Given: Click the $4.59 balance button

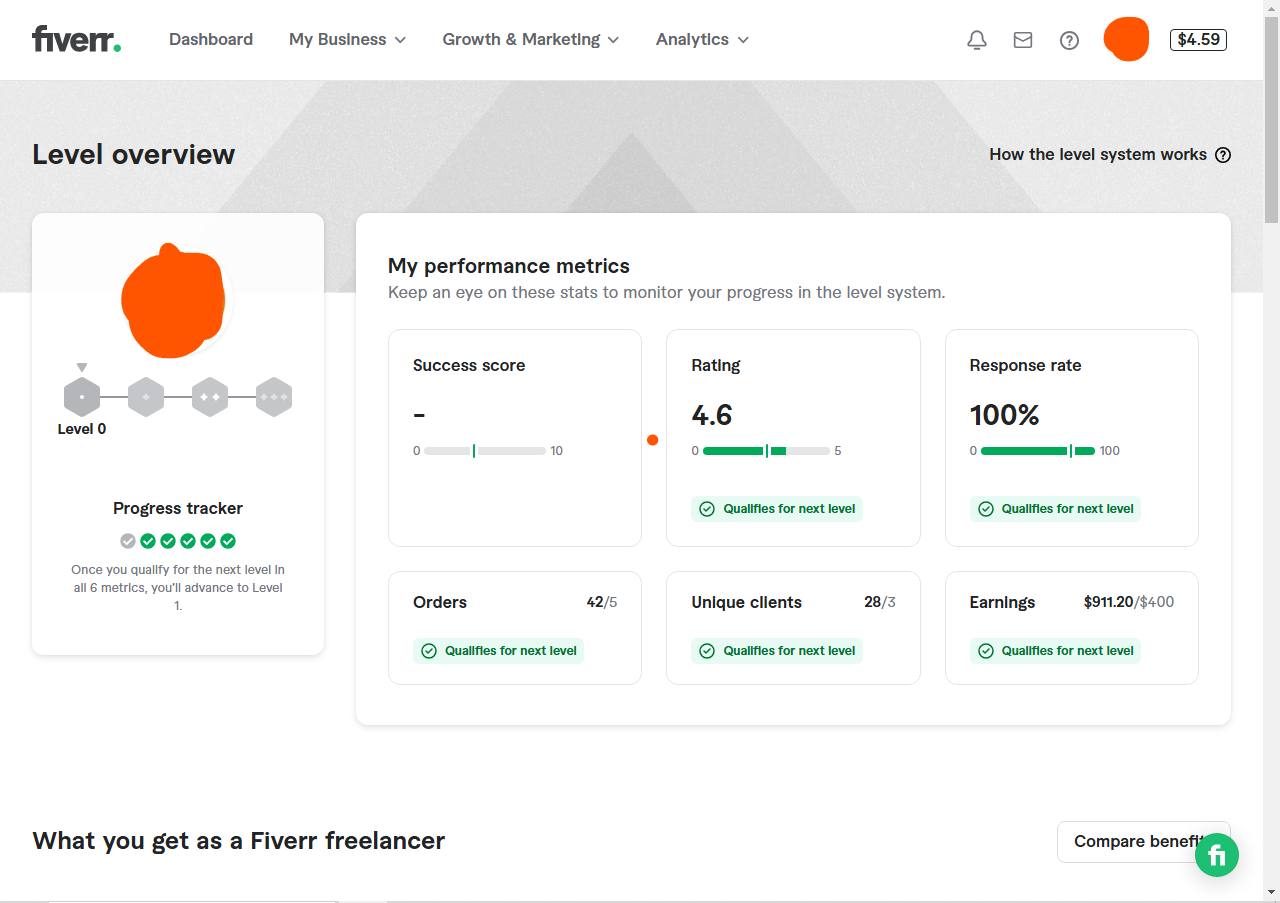Looking at the screenshot, I should pyautogui.click(x=1198, y=40).
